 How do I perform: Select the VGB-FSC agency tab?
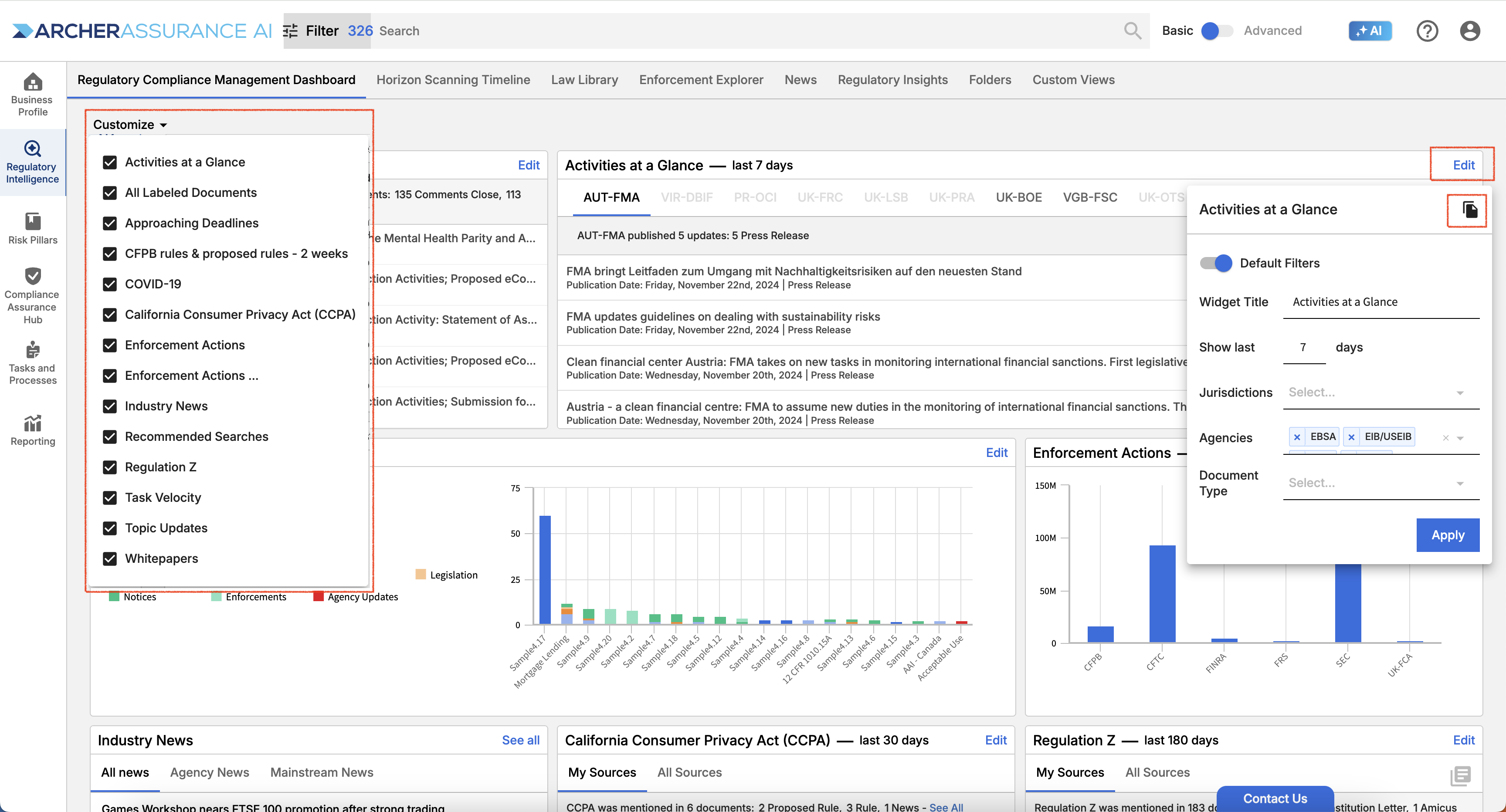(1090, 198)
